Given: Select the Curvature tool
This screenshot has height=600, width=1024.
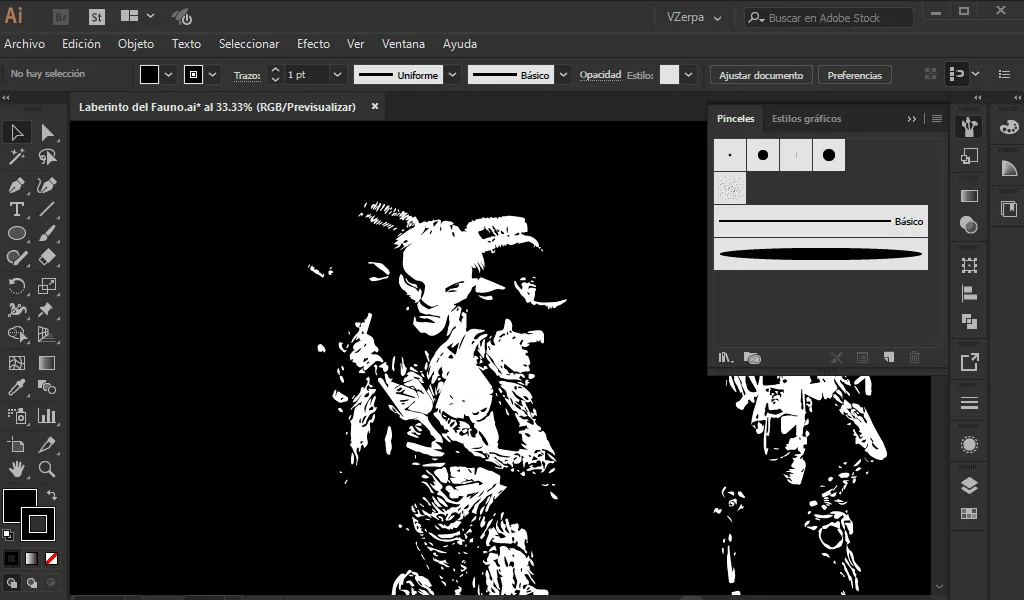Looking at the screenshot, I should point(47,185).
